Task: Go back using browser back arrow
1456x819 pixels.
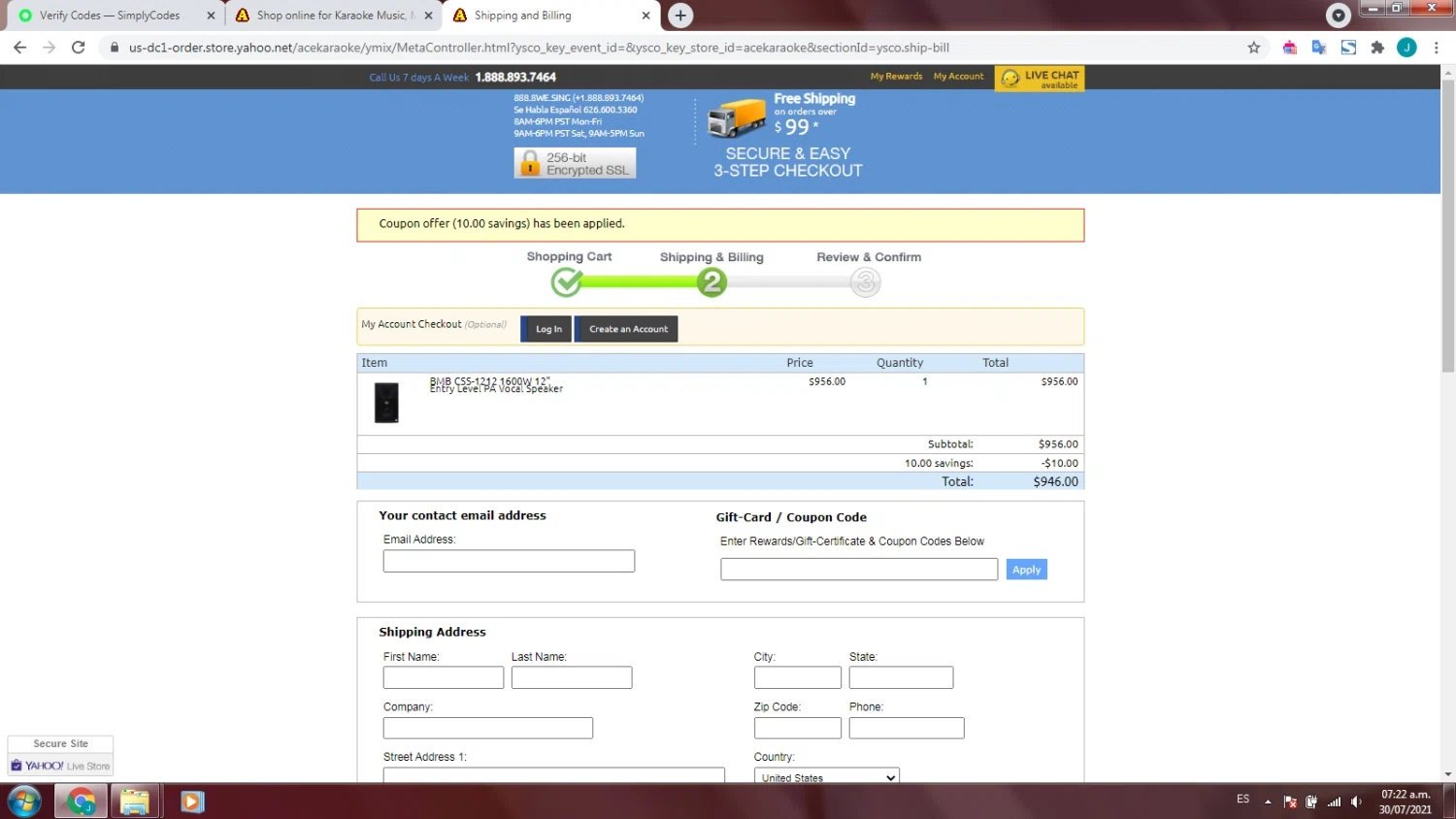Action: tap(19, 48)
